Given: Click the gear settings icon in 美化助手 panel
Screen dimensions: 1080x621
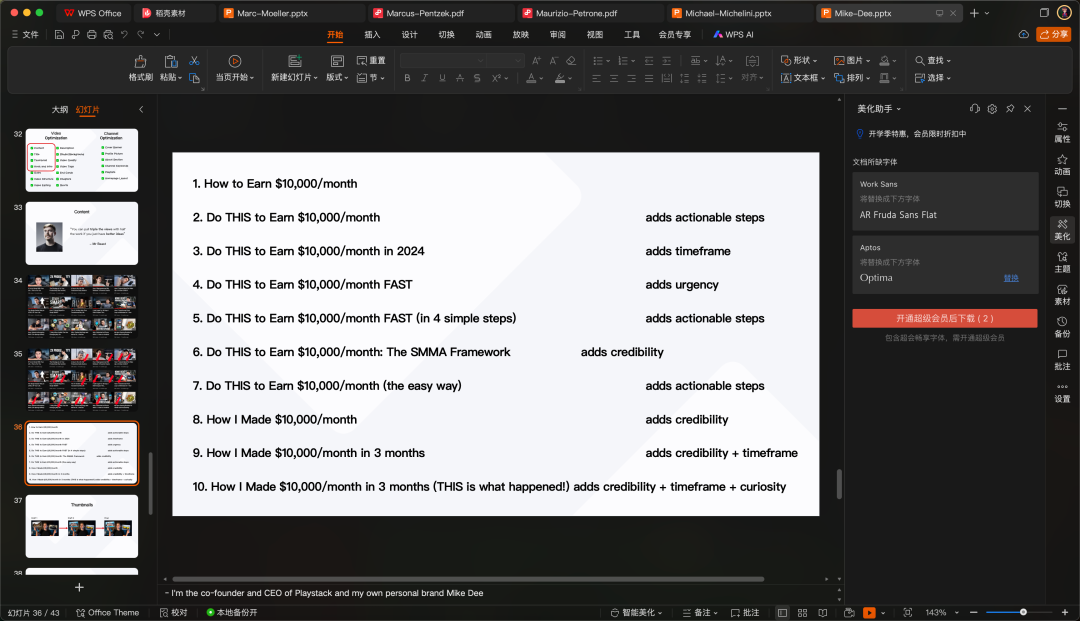Looking at the screenshot, I should (x=992, y=109).
